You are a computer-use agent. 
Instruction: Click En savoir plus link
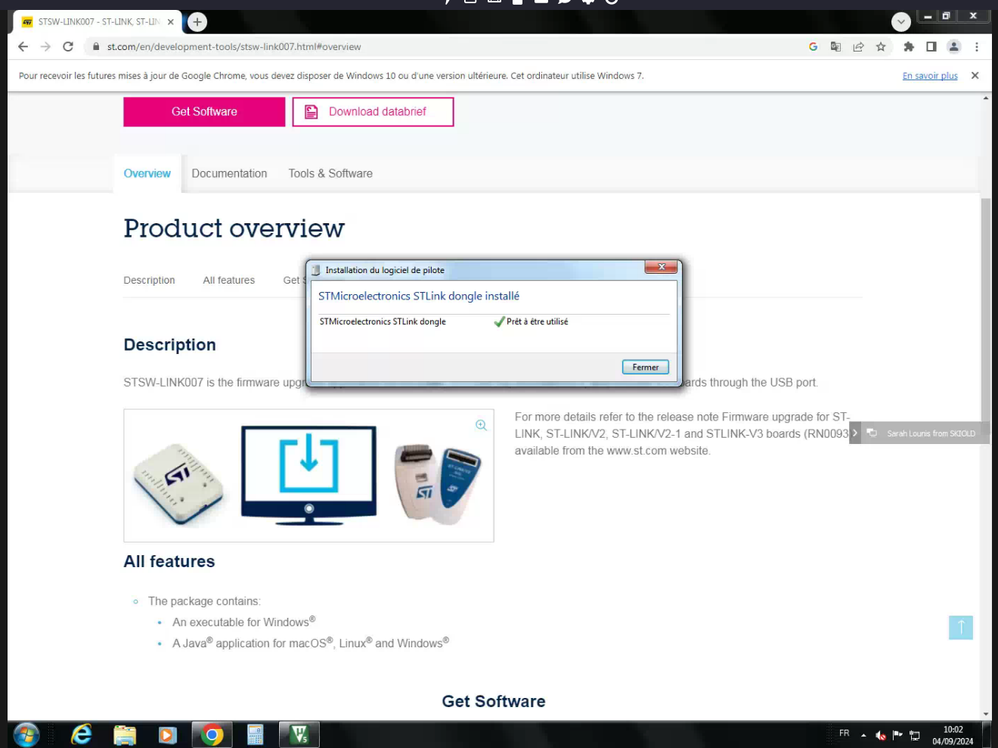(x=930, y=76)
